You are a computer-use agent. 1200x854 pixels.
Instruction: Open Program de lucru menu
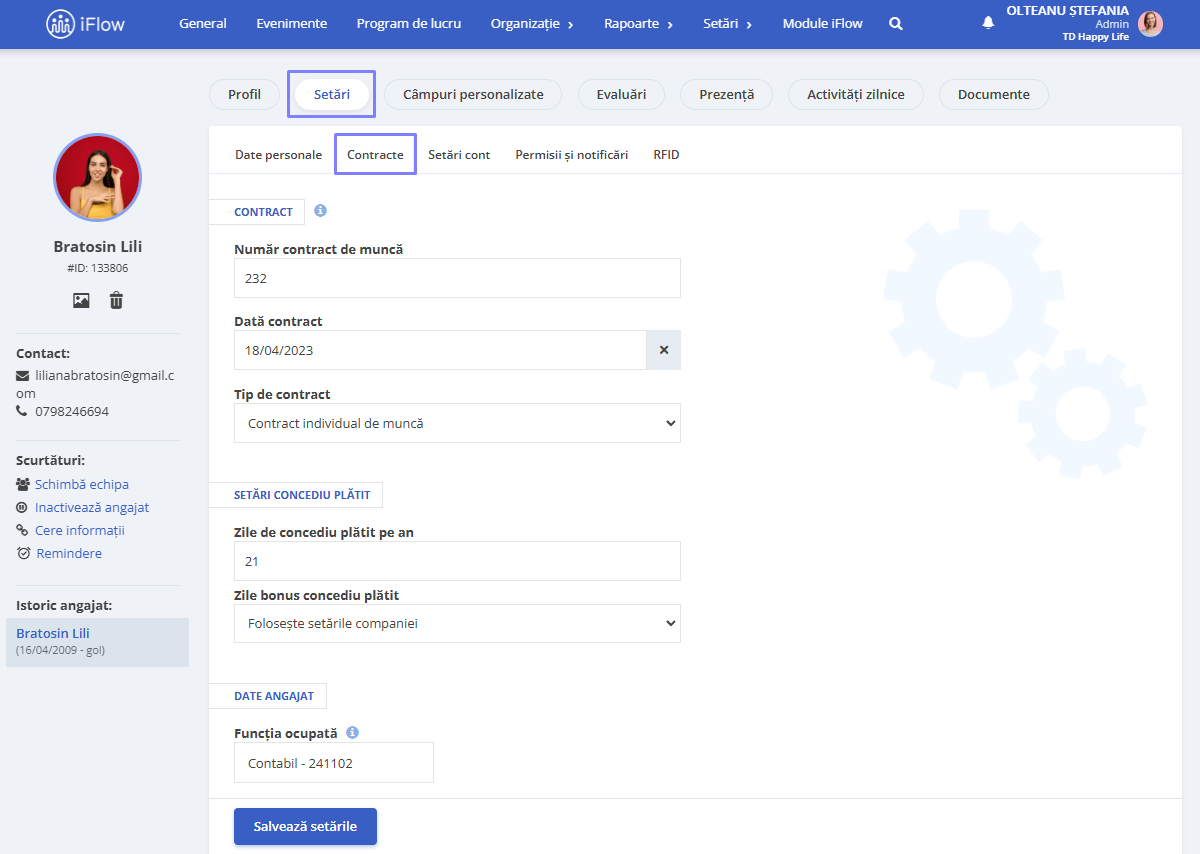point(409,23)
